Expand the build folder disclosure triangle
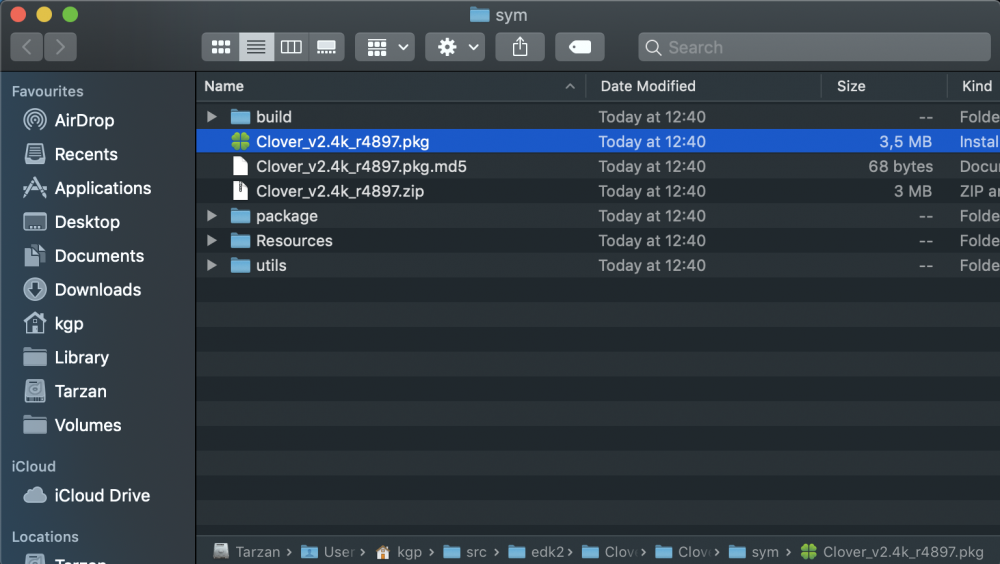Viewport: 1000px width, 564px height. coord(212,117)
